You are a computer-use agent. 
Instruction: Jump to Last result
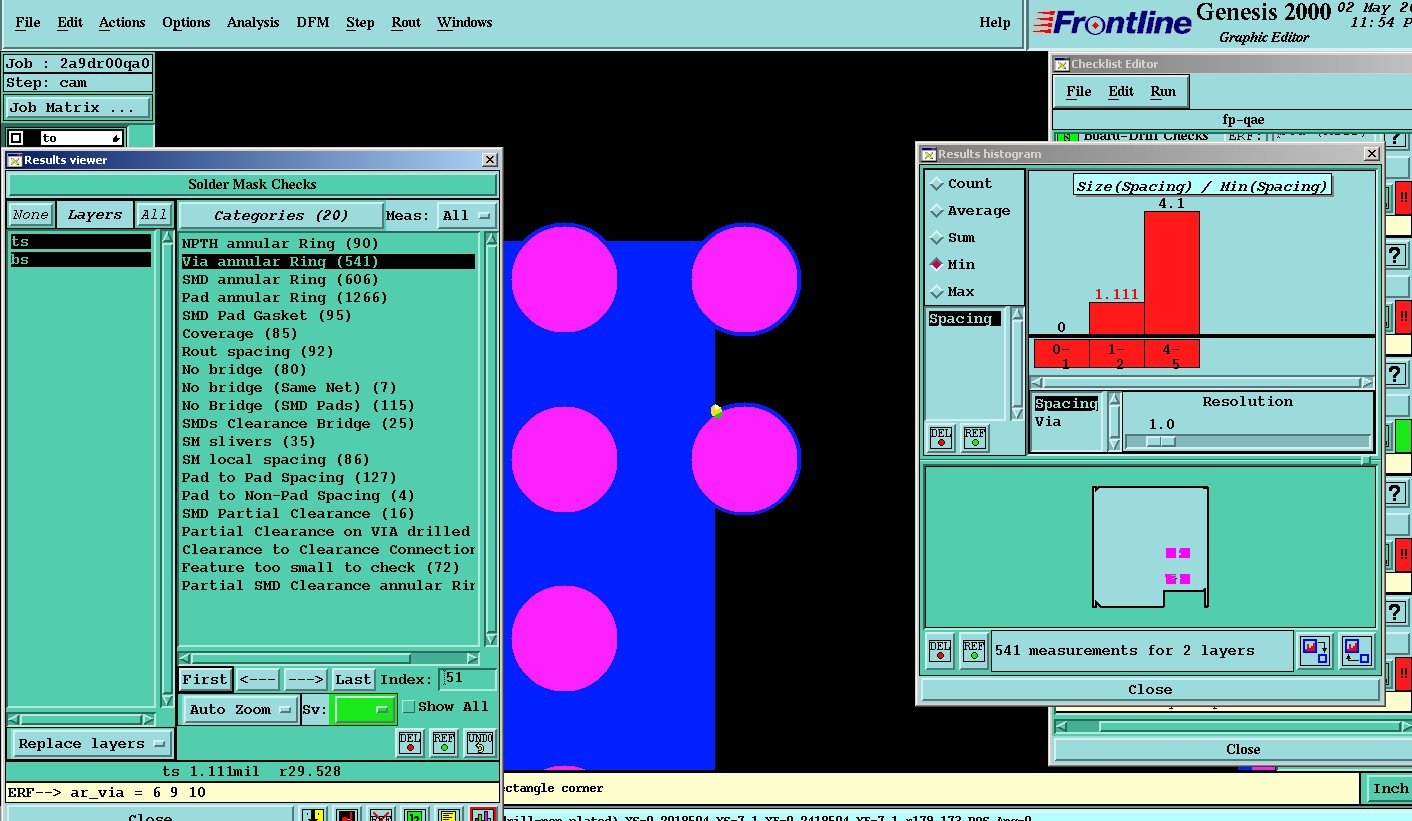pyautogui.click(x=353, y=680)
